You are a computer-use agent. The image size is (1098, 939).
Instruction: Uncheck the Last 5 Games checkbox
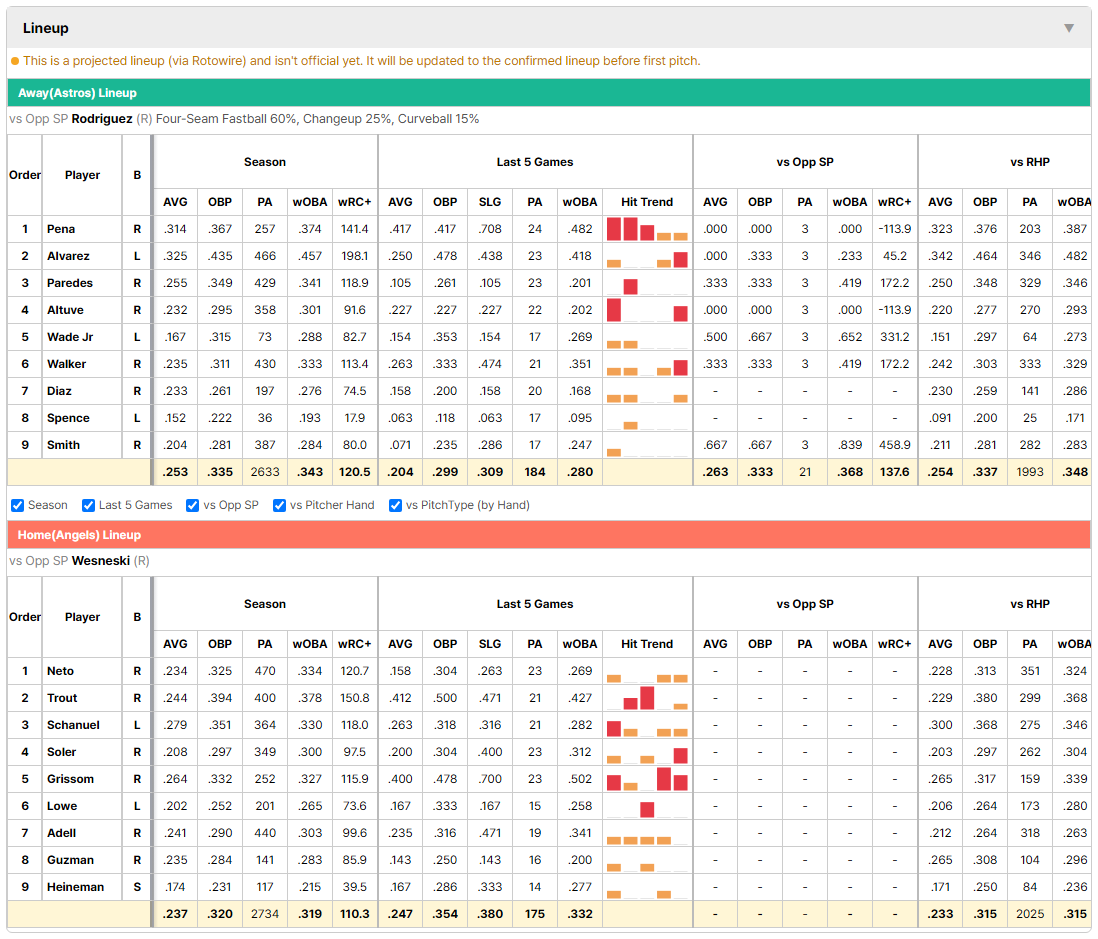(x=88, y=506)
